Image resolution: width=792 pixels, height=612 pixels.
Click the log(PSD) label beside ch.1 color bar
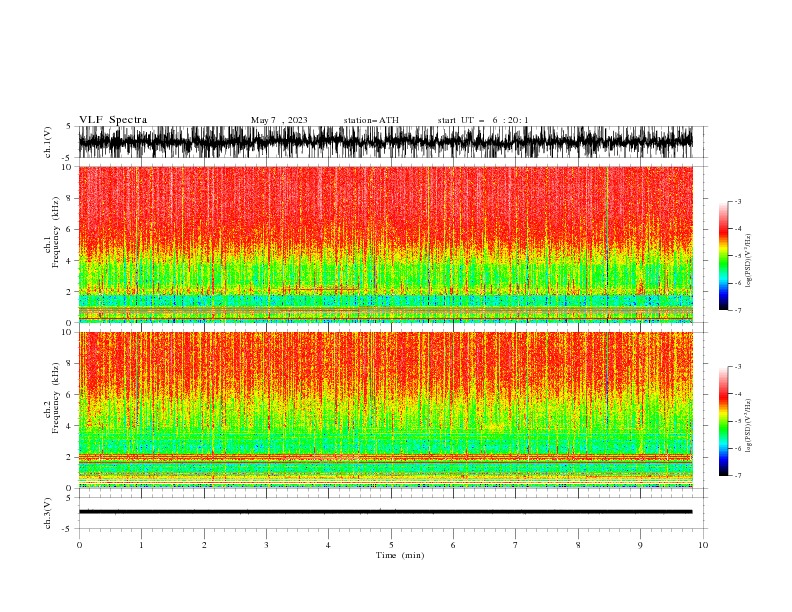click(748, 261)
